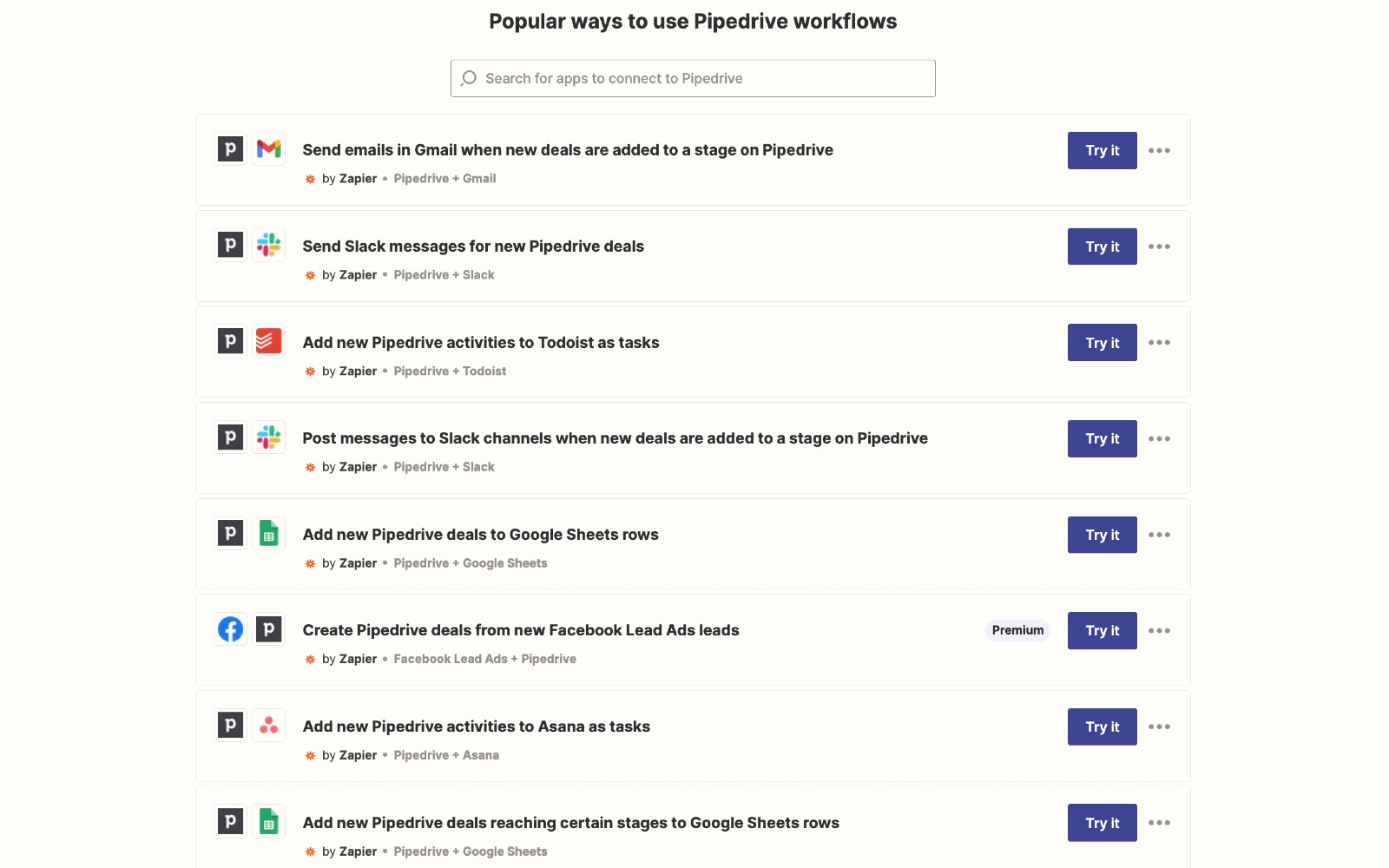Click the Asana icon in the tasks workflow
This screenshot has height=868, width=1389.
point(269,726)
